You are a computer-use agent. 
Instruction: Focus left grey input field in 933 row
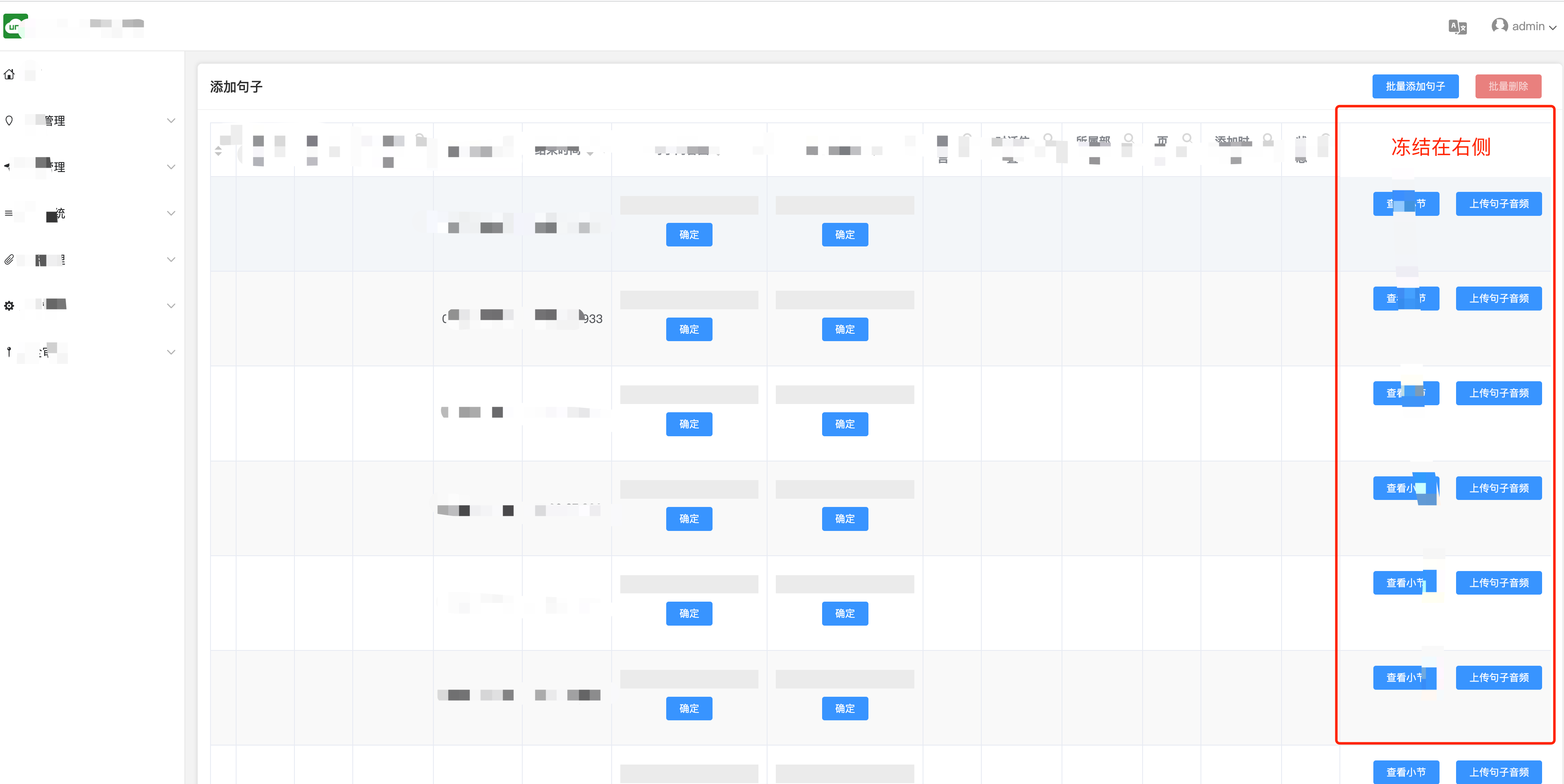(689, 300)
